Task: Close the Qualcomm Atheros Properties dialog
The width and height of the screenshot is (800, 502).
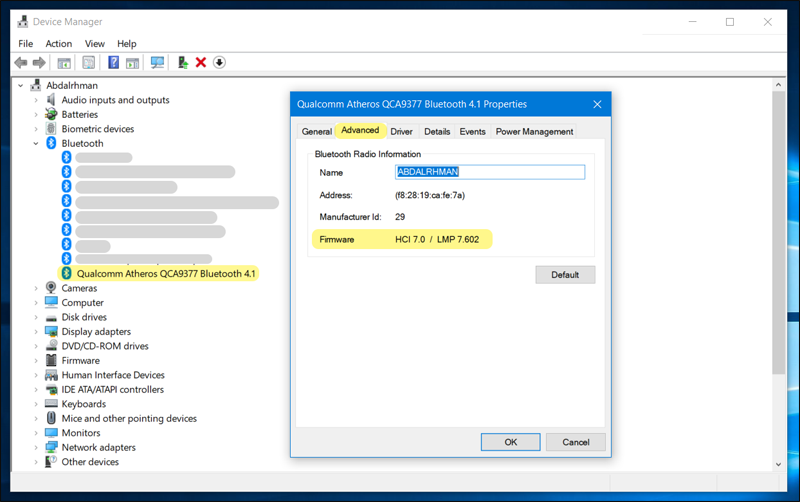Action: tap(597, 105)
